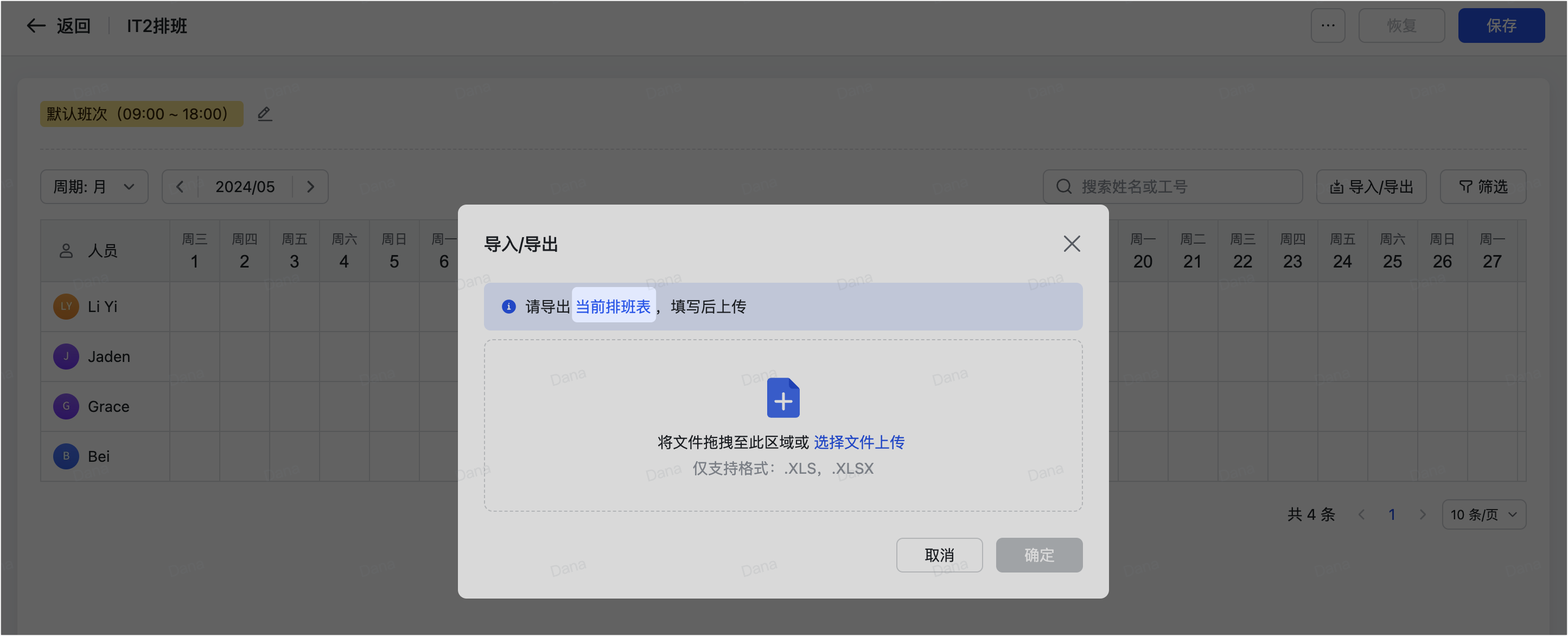This screenshot has height=636, width=1568.
Task: Click the 取消 button in dialog
Action: (939, 555)
